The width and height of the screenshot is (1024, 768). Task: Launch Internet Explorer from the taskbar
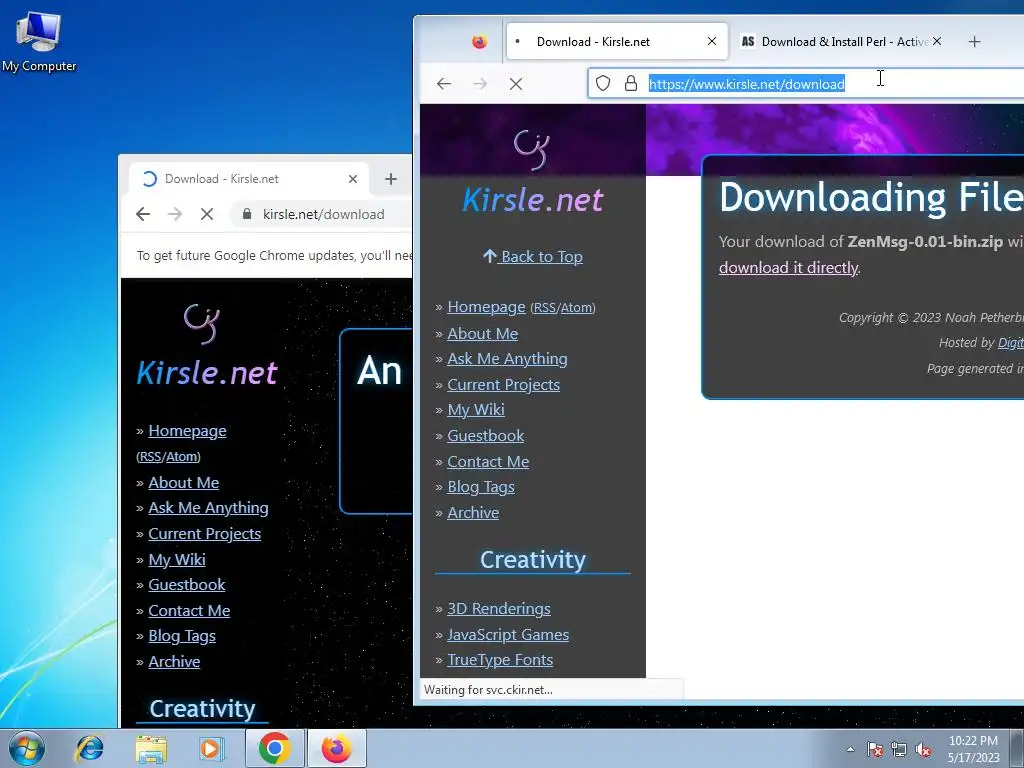[89, 748]
